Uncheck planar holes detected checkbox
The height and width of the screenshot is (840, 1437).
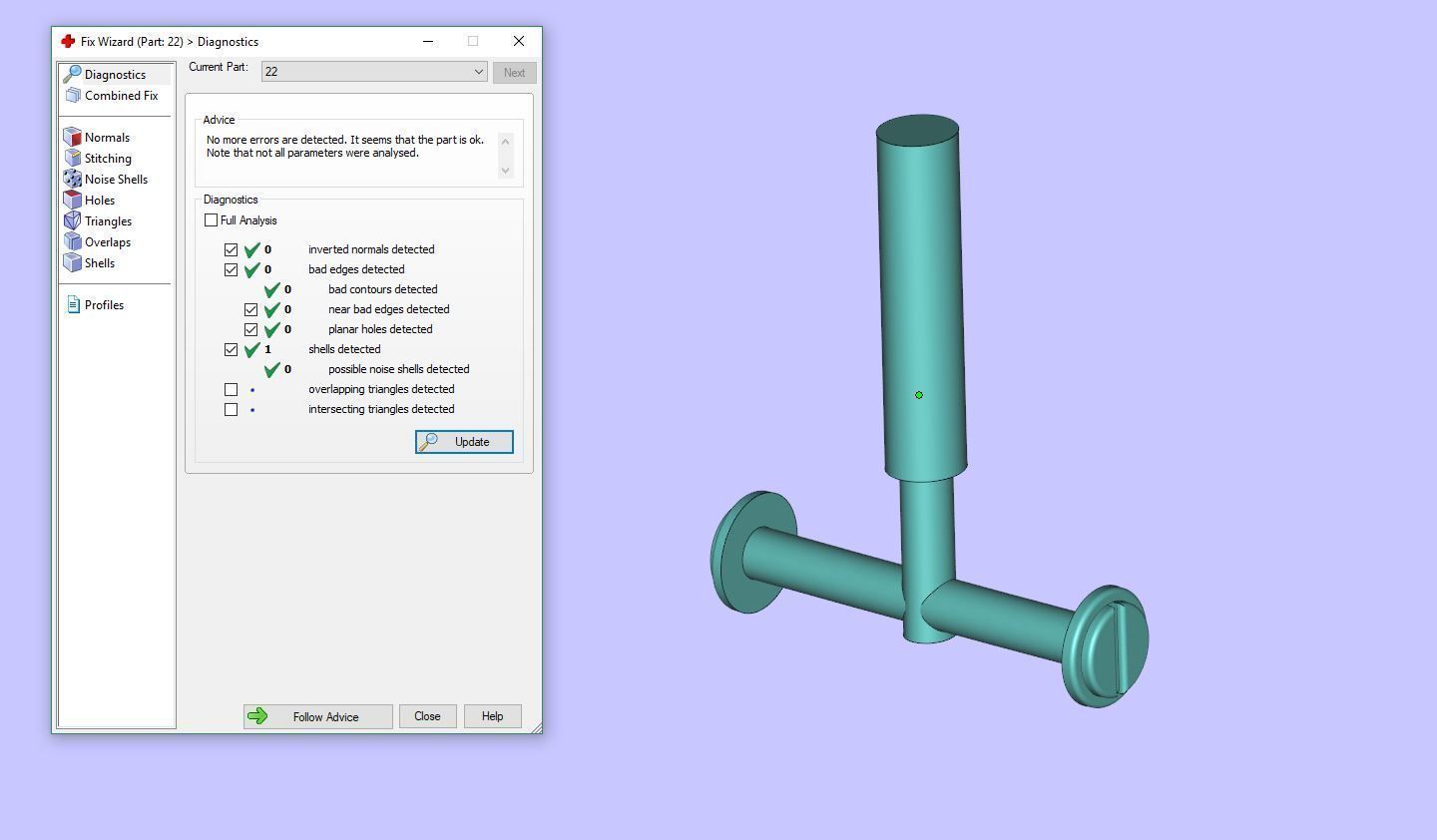point(250,329)
